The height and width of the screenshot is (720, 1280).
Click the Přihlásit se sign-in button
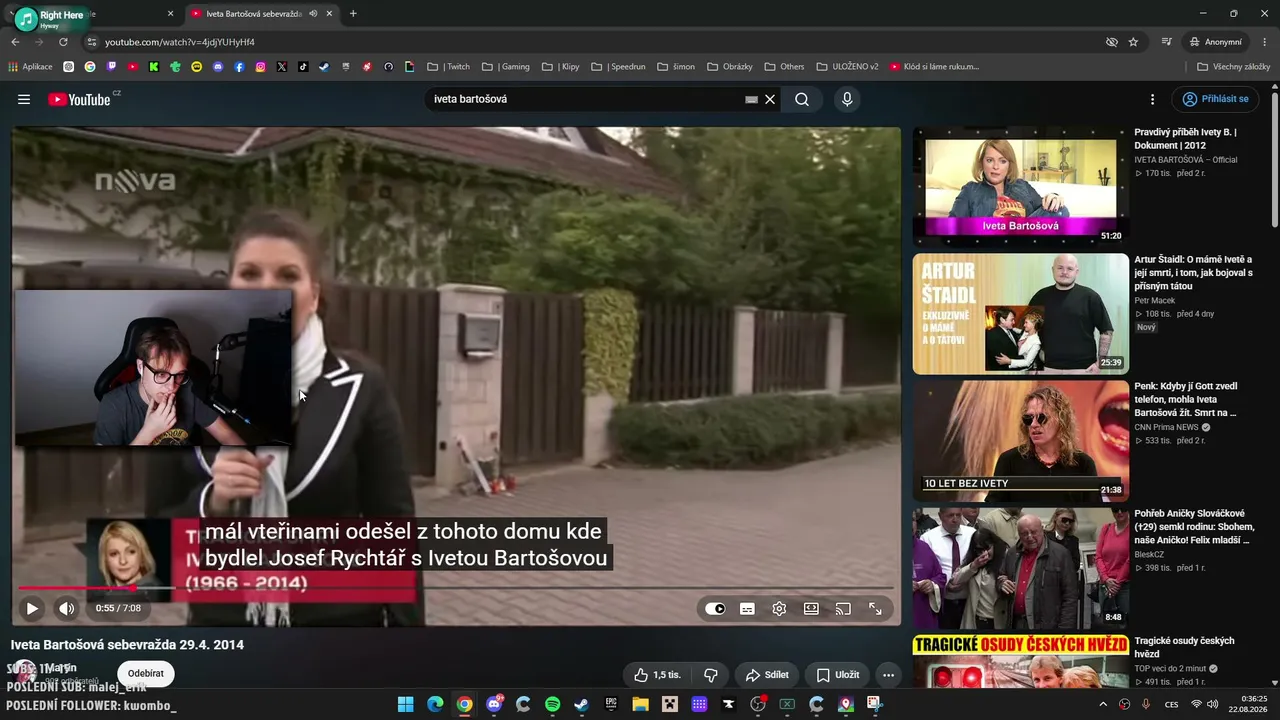click(1216, 99)
